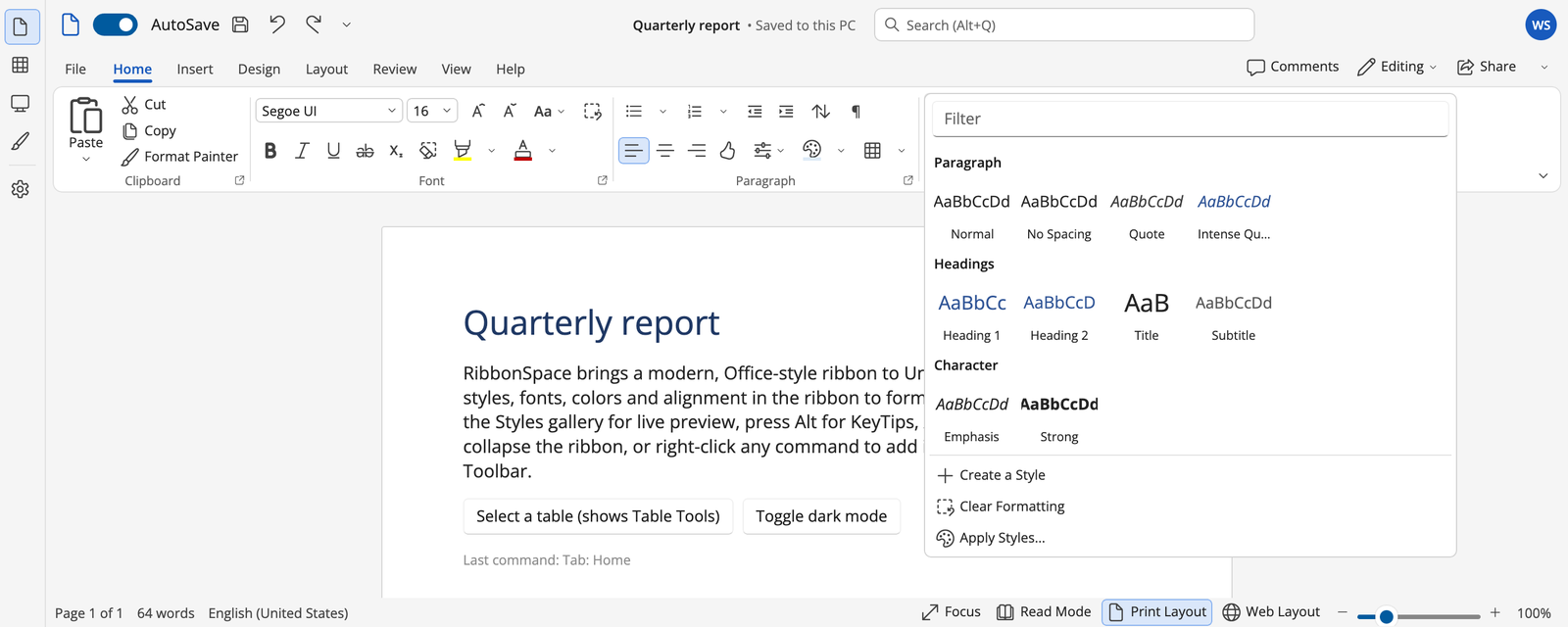Click the document icon beside AutoSave
This screenshot has width=1568, height=627.
click(71, 24)
